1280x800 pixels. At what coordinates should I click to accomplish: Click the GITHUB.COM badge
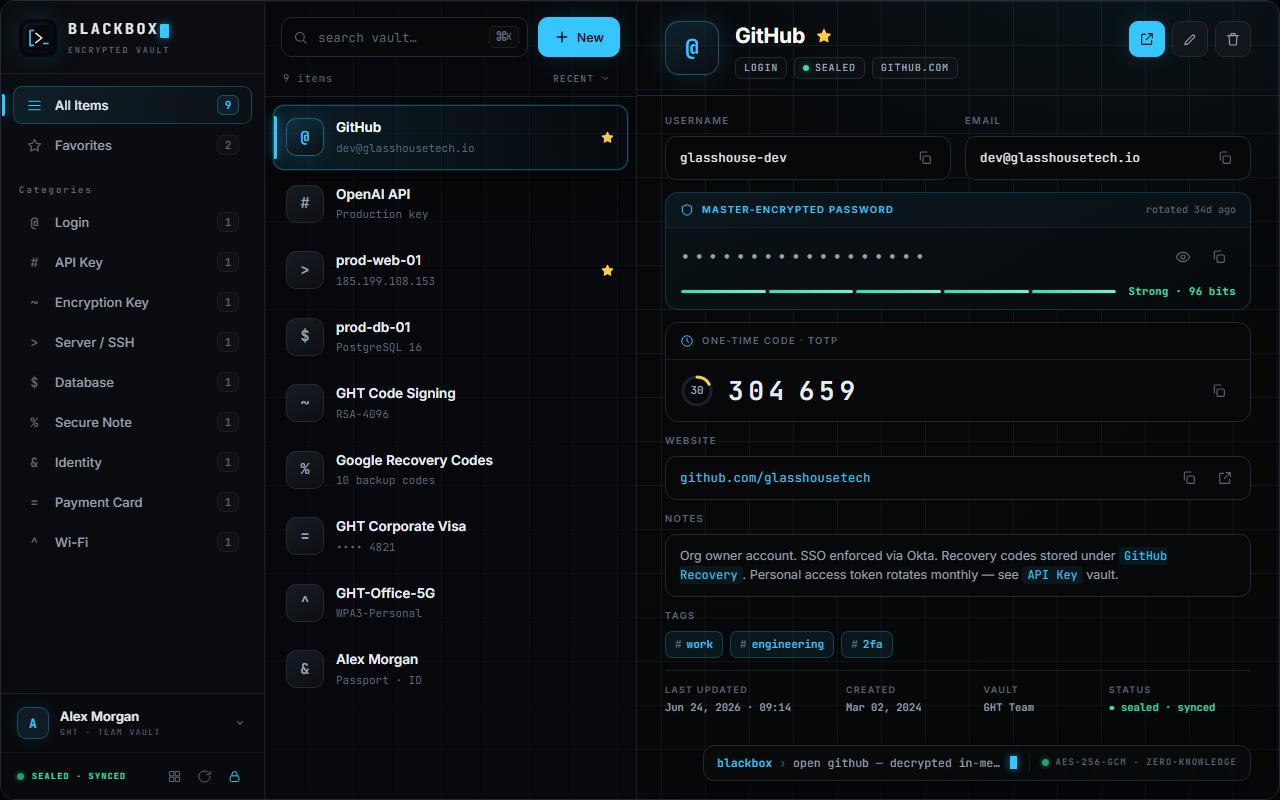915,68
